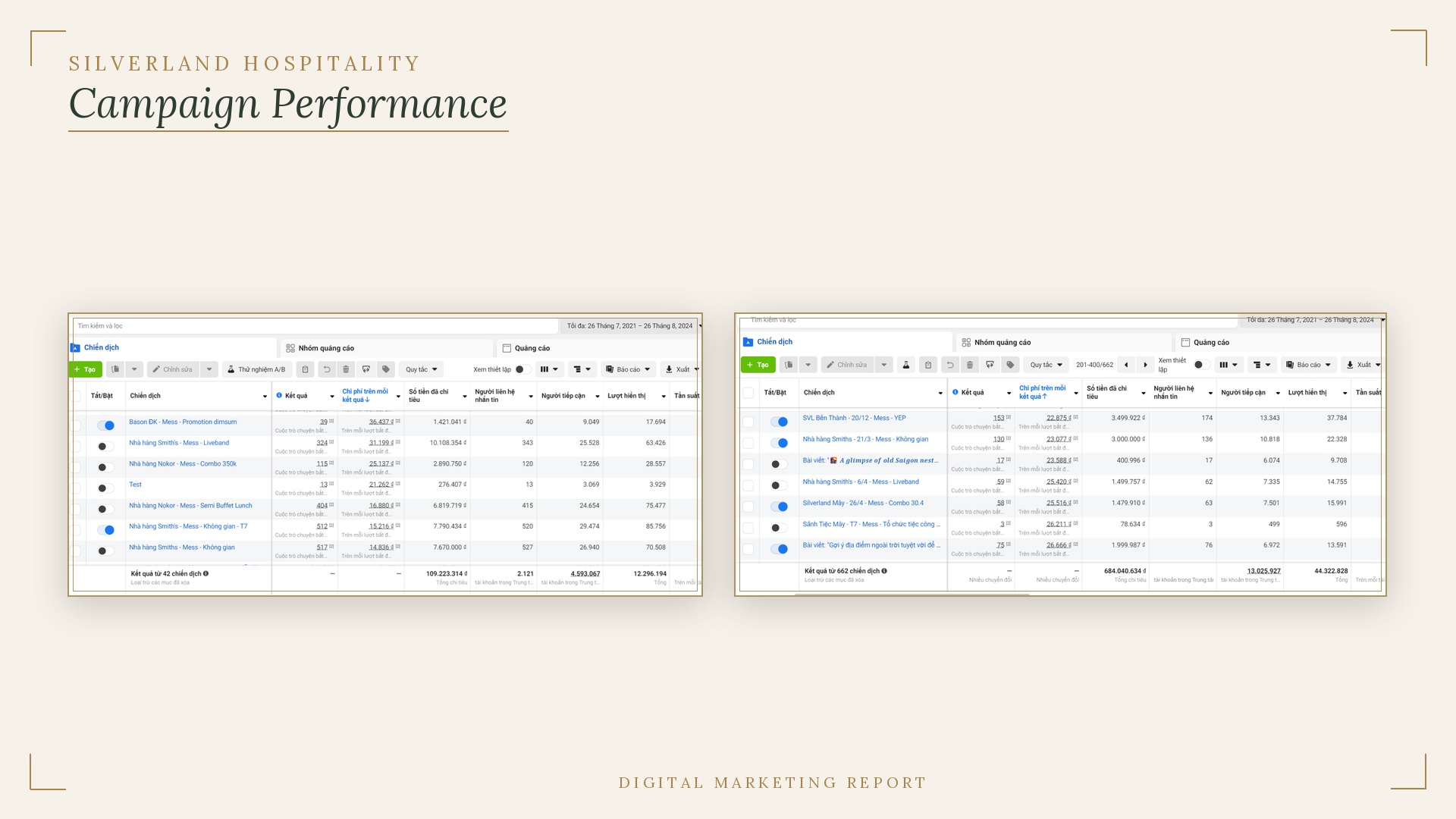This screenshot has width=1456, height=819.
Task: Switch to 'Quảng cáo' tab in left panel
Action: (598, 348)
